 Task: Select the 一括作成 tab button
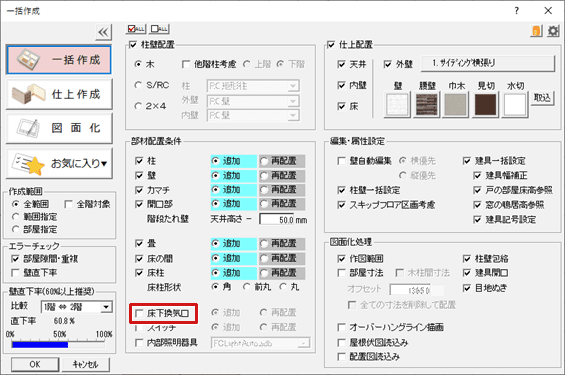pos(59,60)
